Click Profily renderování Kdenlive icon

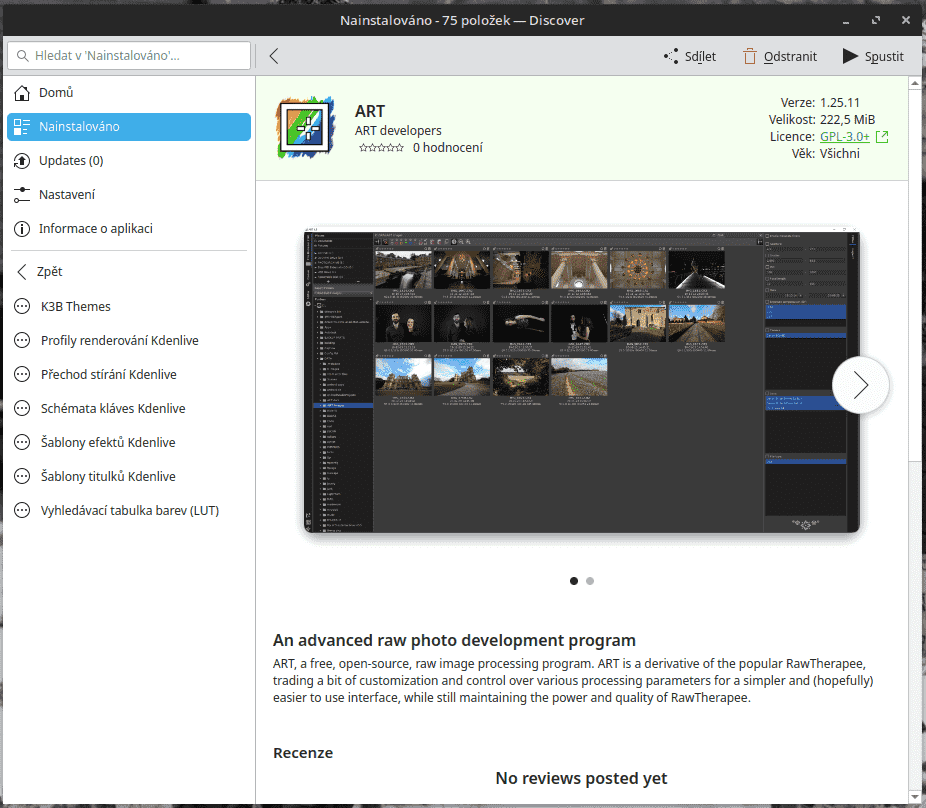22,340
